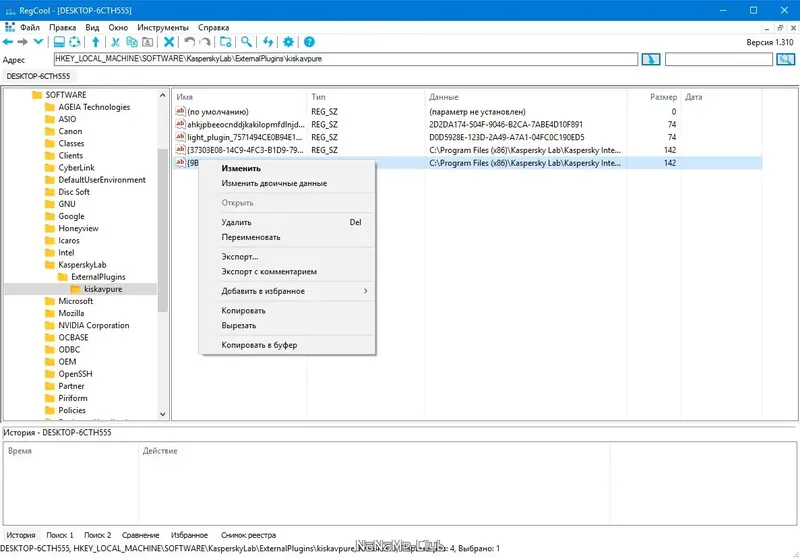Switch to the Поиск 1 tab

point(60,535)
